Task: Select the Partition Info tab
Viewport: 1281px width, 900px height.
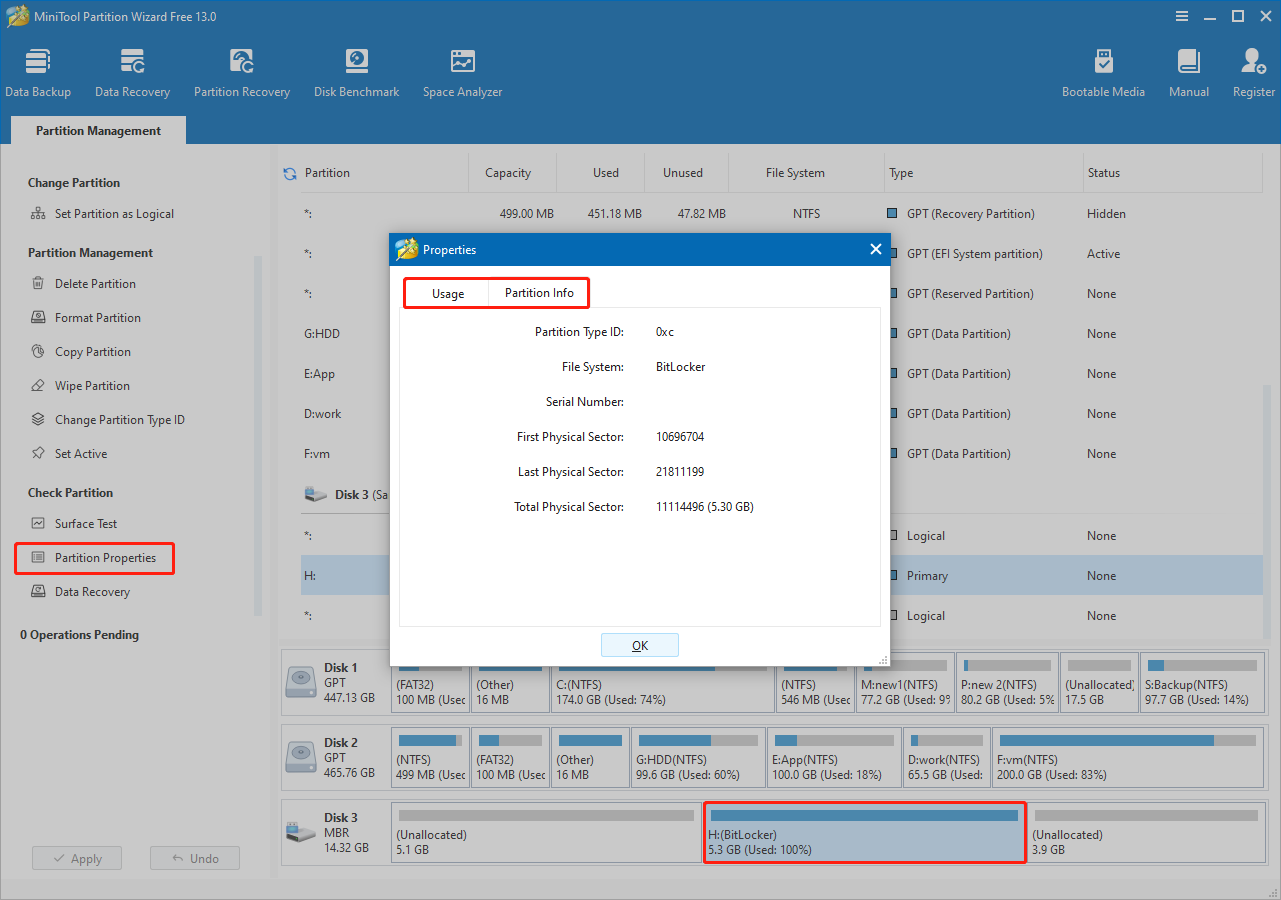Action: 538,293
